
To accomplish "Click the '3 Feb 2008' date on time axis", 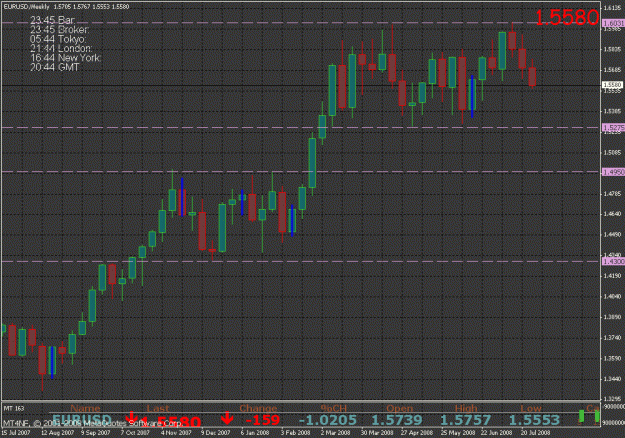I will 295,433.
